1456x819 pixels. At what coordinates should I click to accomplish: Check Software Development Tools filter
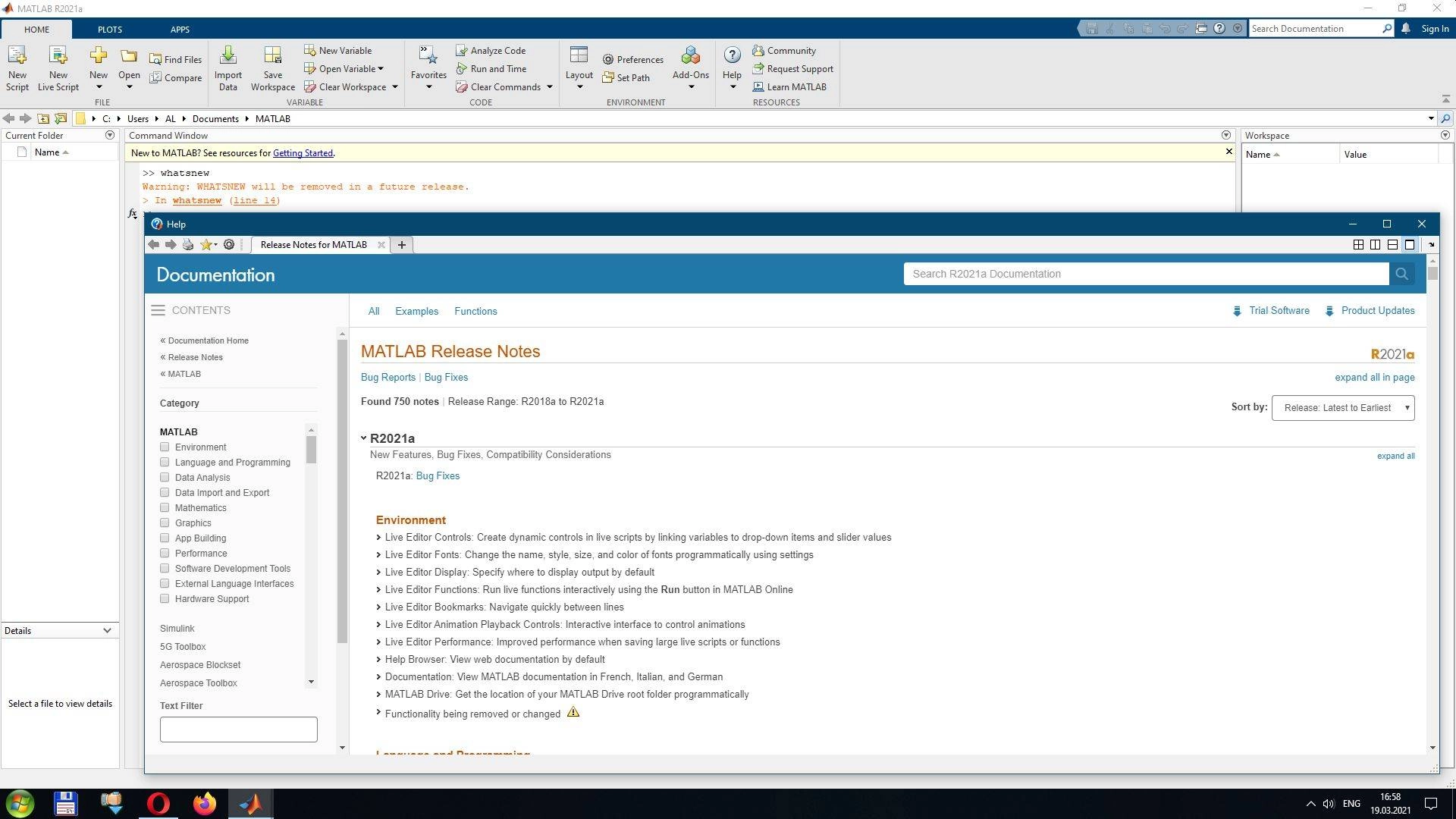(x=165, y=568)
